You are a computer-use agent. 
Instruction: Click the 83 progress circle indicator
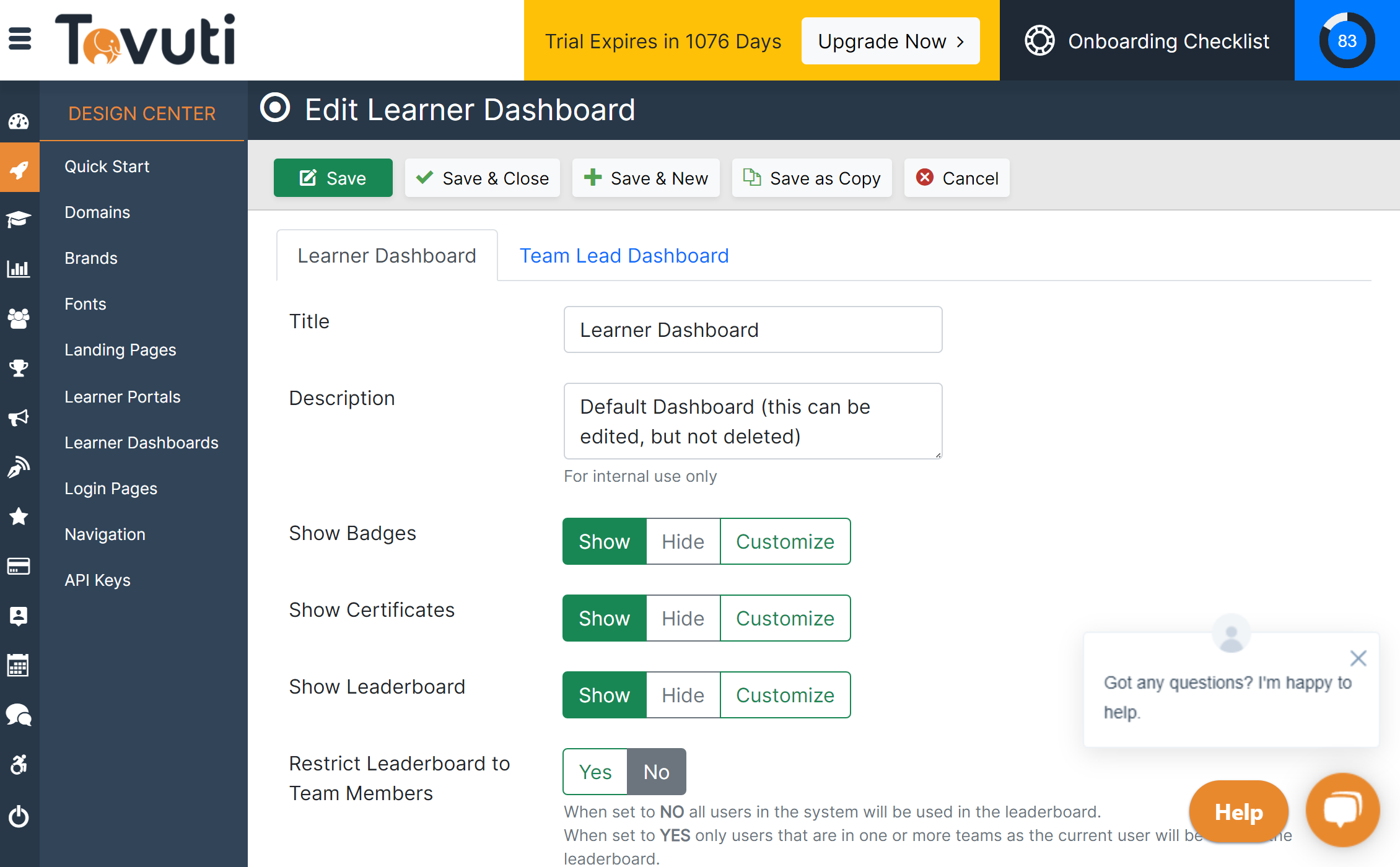[x=1346, y=40]
